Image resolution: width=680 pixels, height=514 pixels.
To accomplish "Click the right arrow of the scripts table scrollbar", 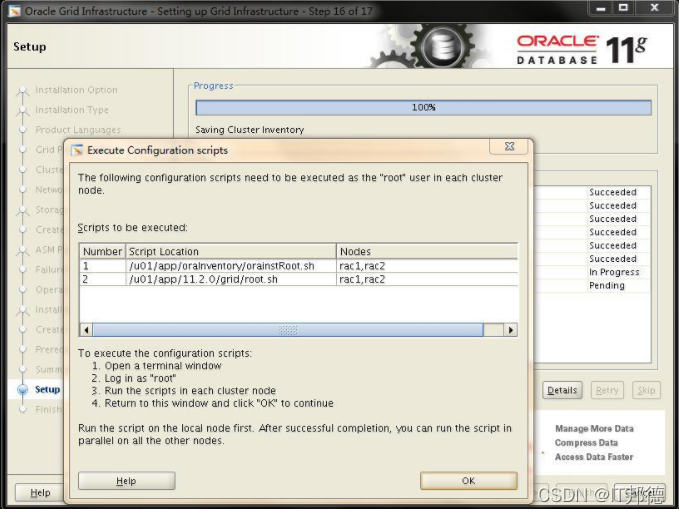I will click(510, 330).
